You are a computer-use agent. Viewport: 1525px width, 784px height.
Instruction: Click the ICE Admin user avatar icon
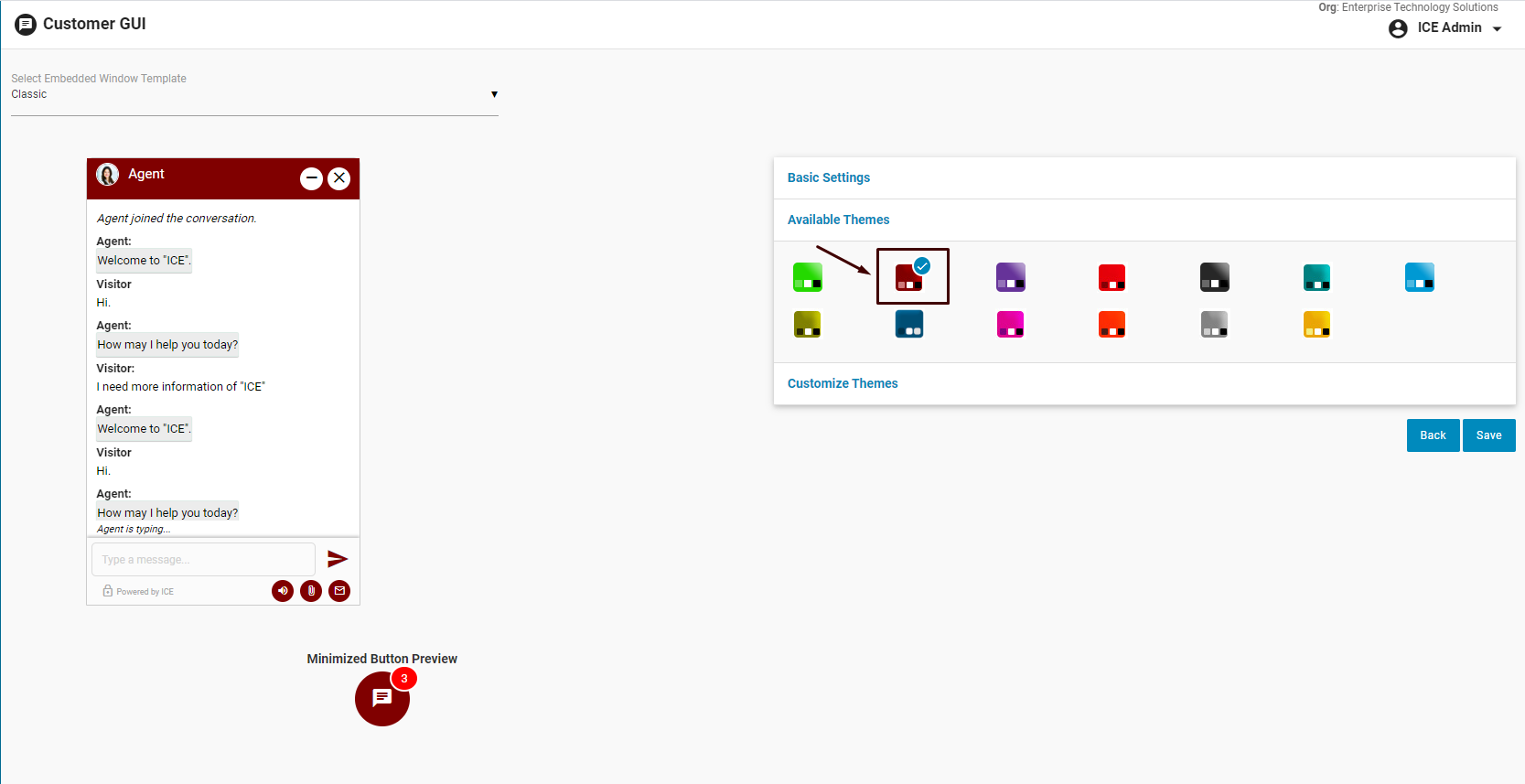pyautogui.click(x=1398, y=28)
